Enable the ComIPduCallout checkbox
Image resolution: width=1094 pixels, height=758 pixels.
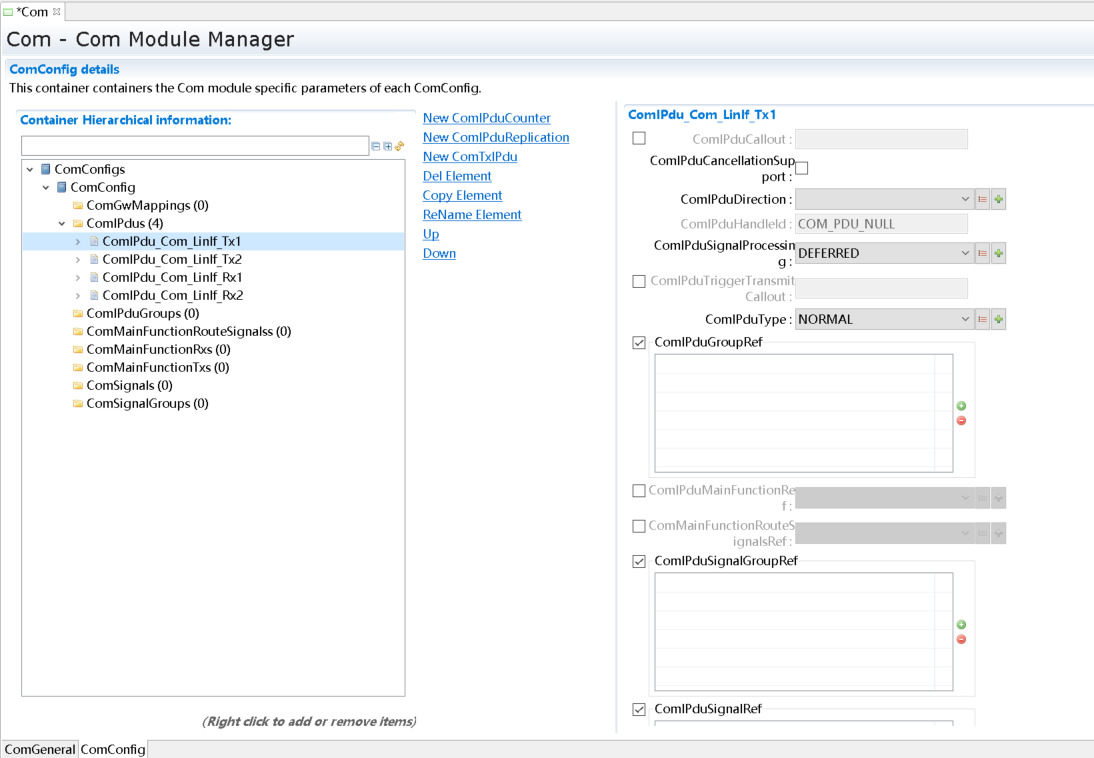point(639,139)
